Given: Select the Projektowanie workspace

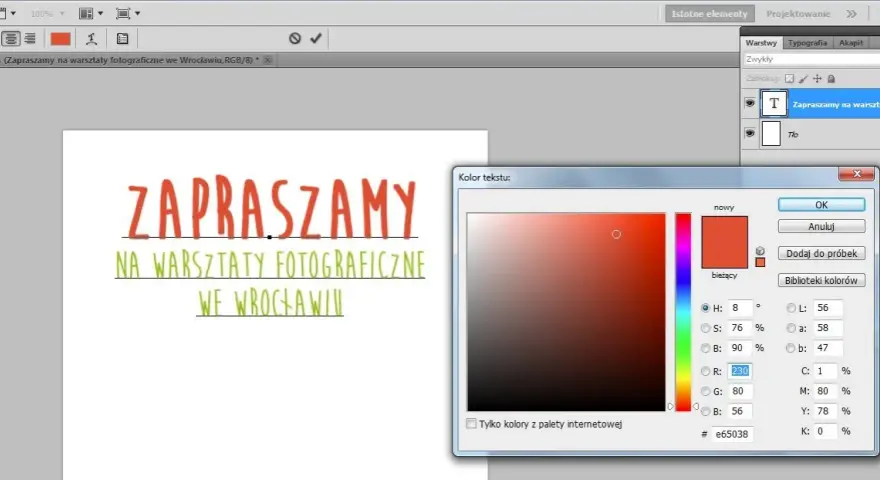Looking at the screenshot, I should (x=798, y=13).
